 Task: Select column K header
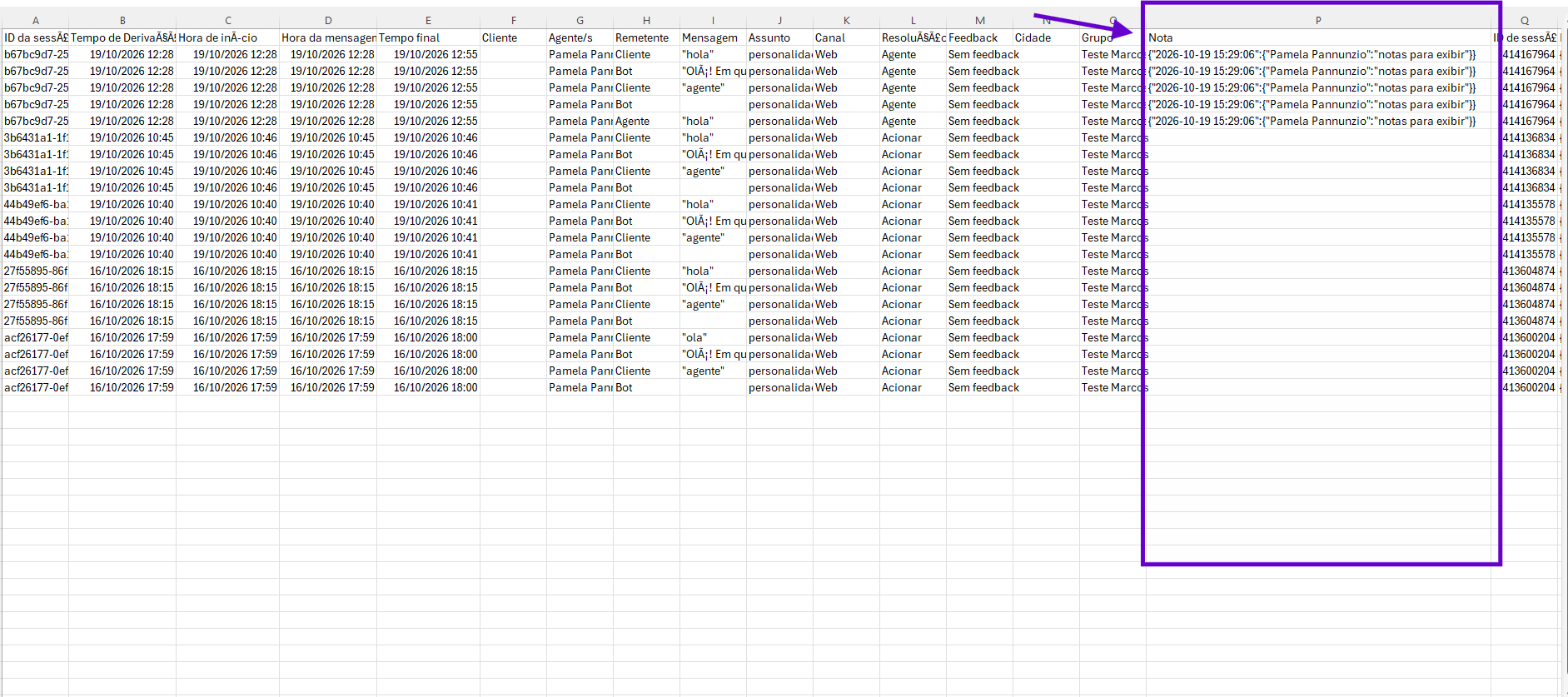[847, 20]
